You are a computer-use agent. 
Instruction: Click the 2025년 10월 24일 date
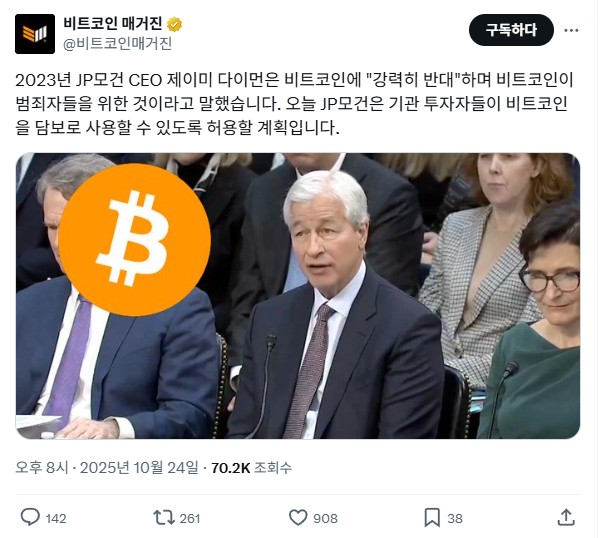[139, 468]
